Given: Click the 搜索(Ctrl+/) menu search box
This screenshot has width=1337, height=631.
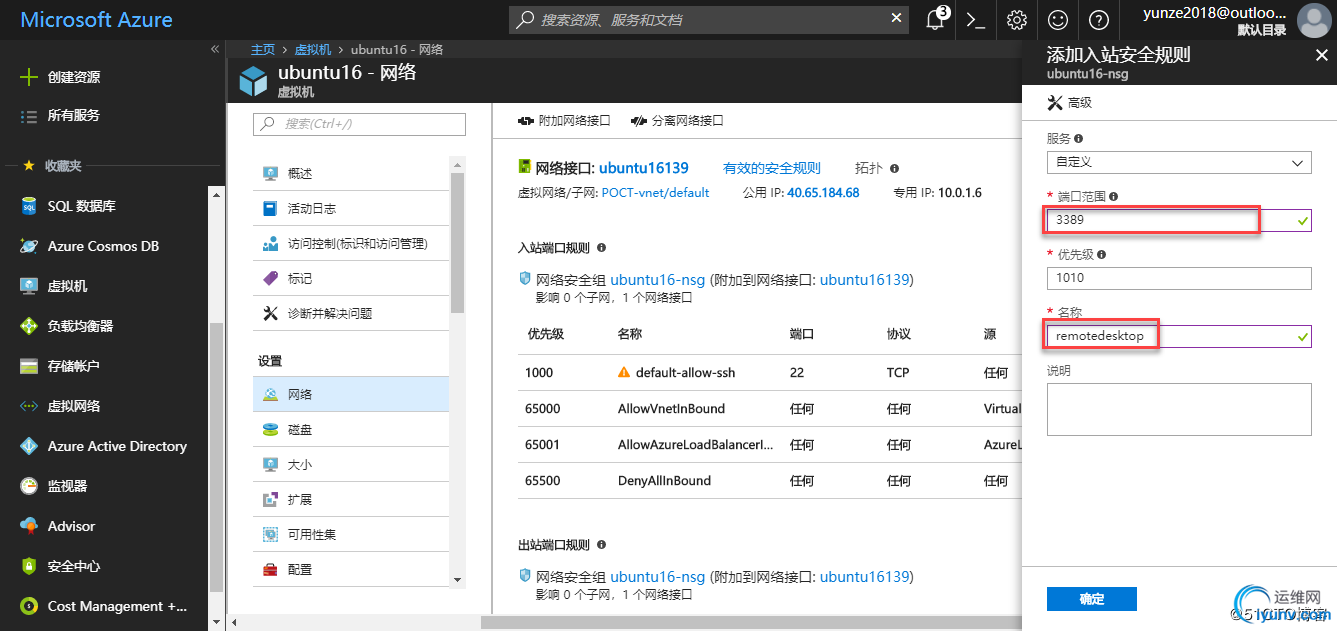Looking at the screenshot, I should click(x=360, y=124).
